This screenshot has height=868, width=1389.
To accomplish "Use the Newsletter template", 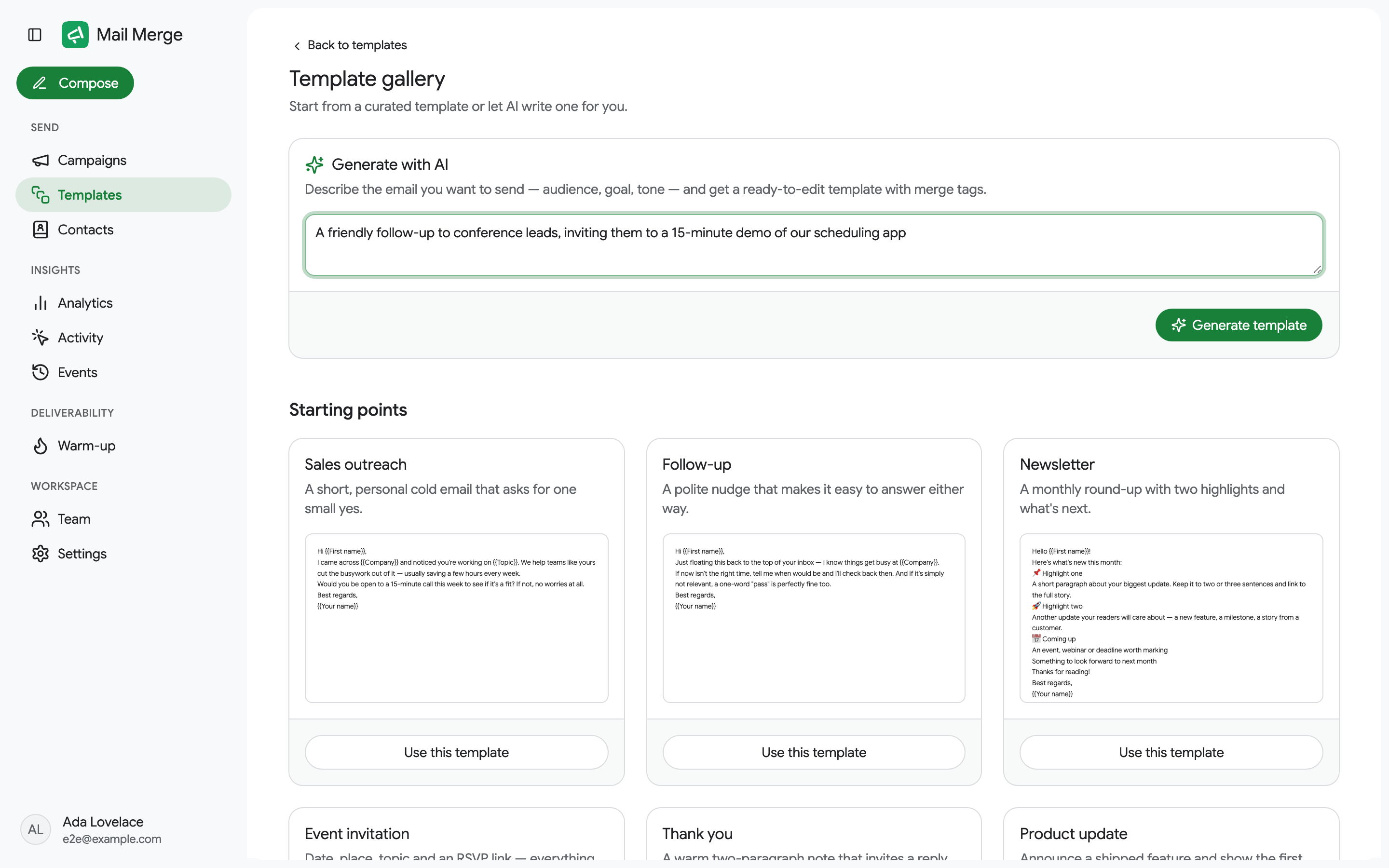I will coord(1171,752).
